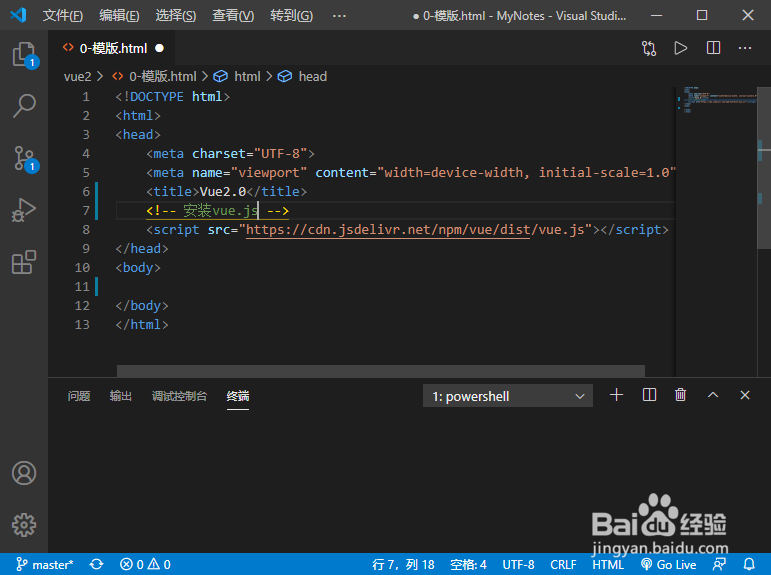Switch to 输出 panel tab
The image size is (771, 575).
click(120, 396)
